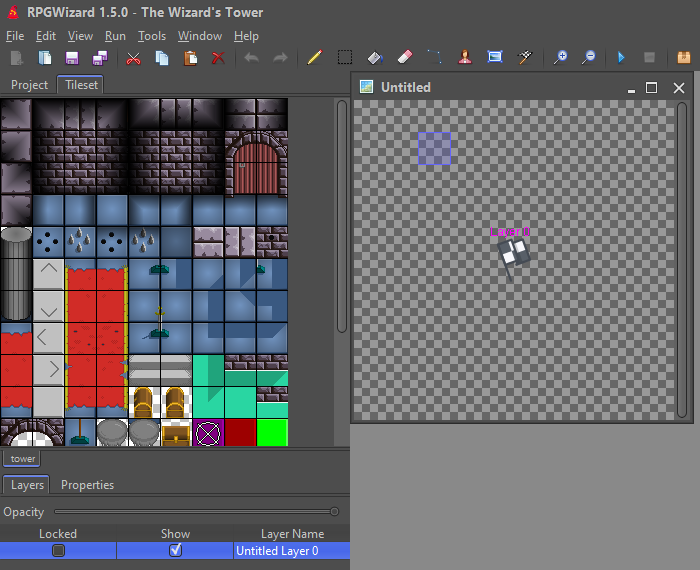Screen dimensions: 700x570
Task: Click the Zoom Out magnifier icon
Action: (588, 58)
